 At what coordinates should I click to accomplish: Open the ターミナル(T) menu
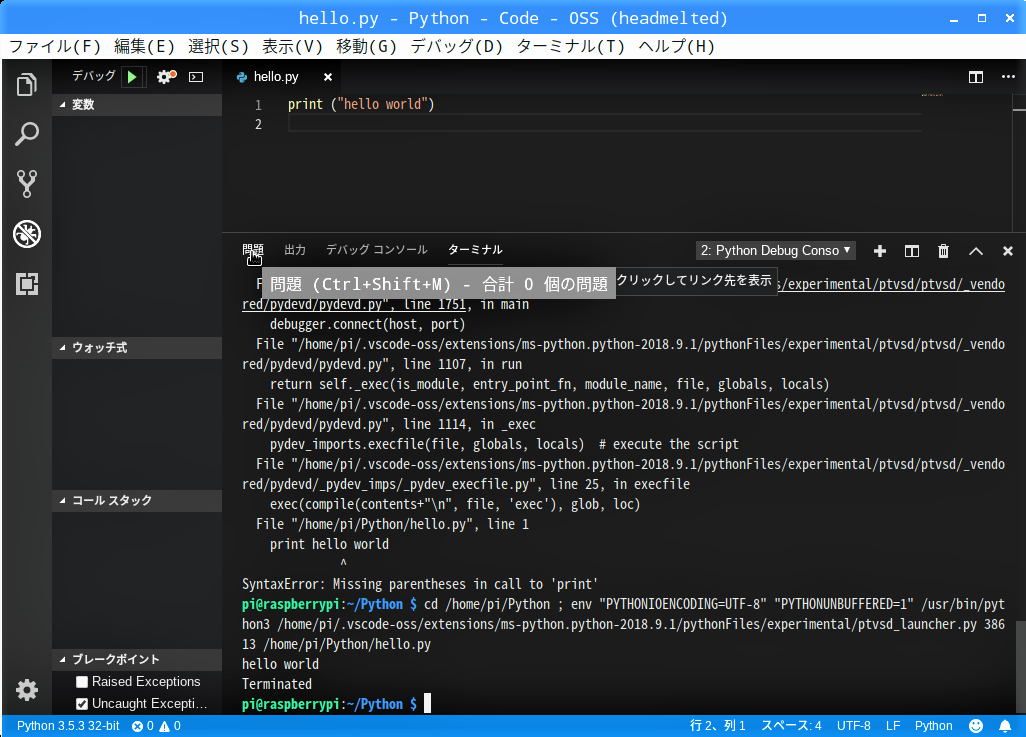[x=571, y=46]
